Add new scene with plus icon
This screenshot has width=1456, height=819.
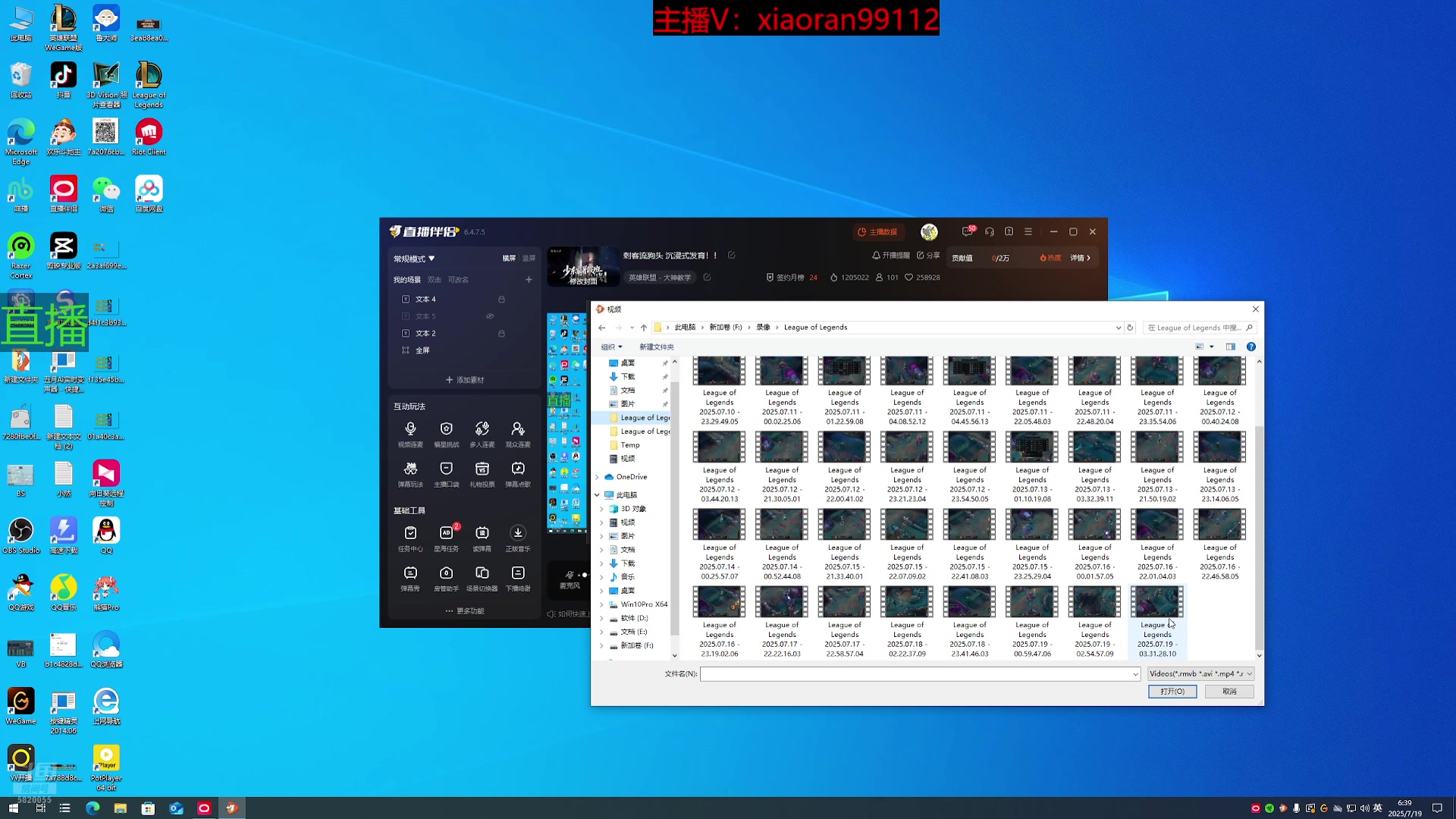click(529, 280)
